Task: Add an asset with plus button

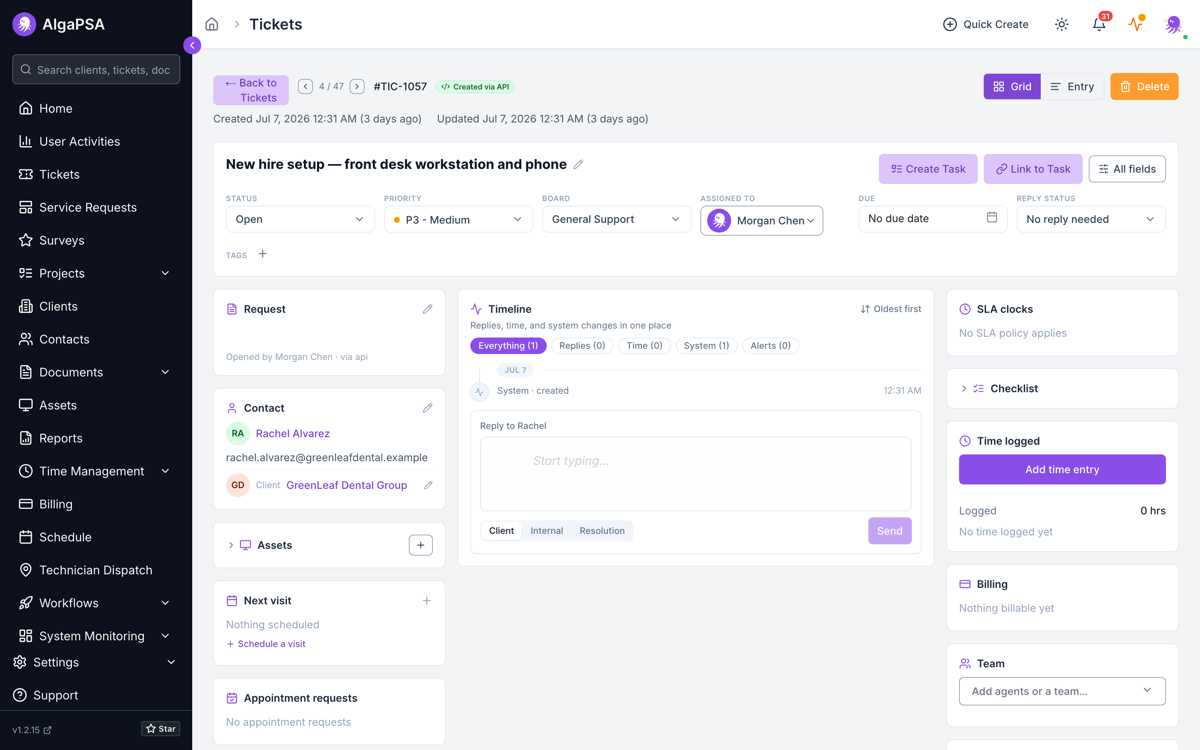Action: [421, 545]
